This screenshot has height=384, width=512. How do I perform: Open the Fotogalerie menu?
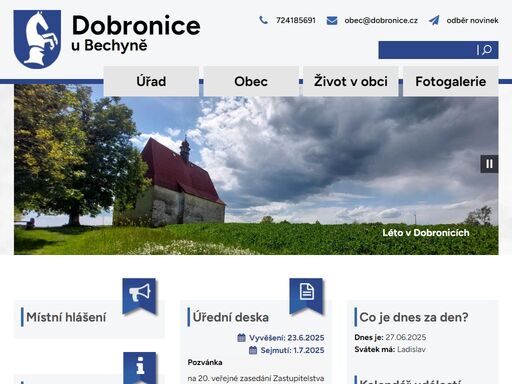(x=451, y=81)
